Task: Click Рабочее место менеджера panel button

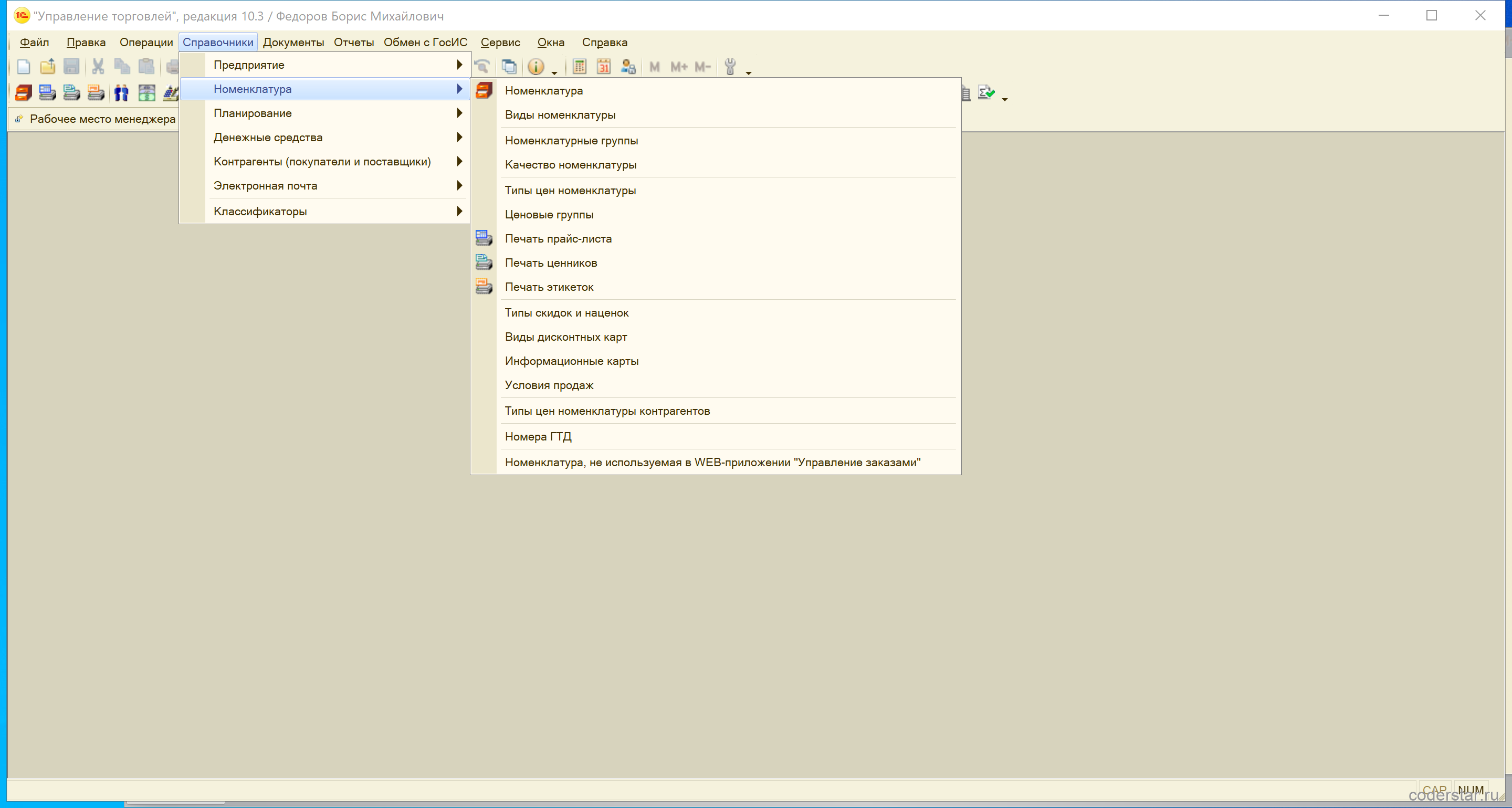Action: (95, 119)
